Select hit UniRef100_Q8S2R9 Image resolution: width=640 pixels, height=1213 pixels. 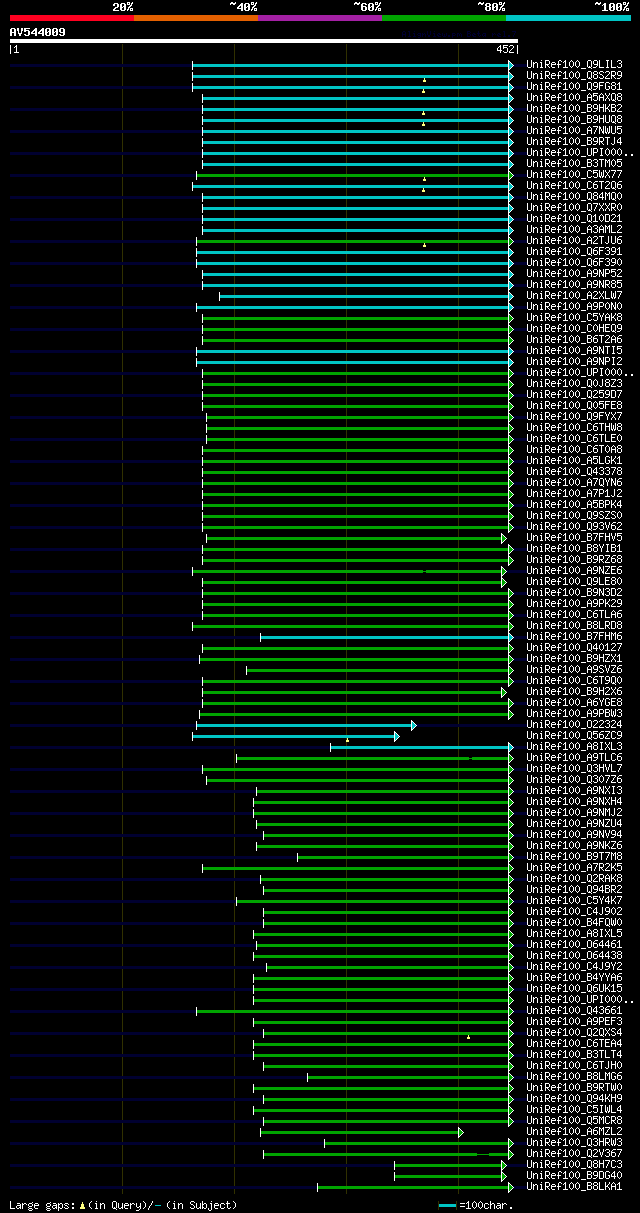coord(574,75)
